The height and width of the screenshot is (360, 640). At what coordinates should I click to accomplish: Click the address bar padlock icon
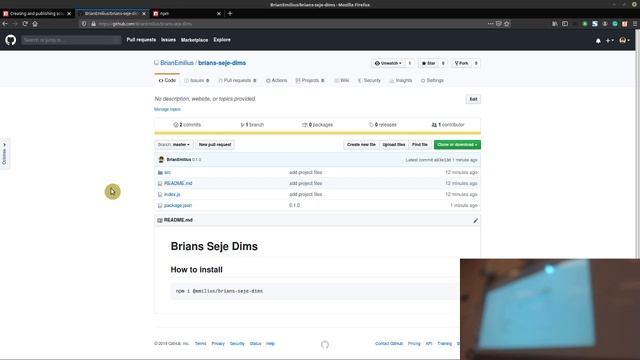point(93,24)
